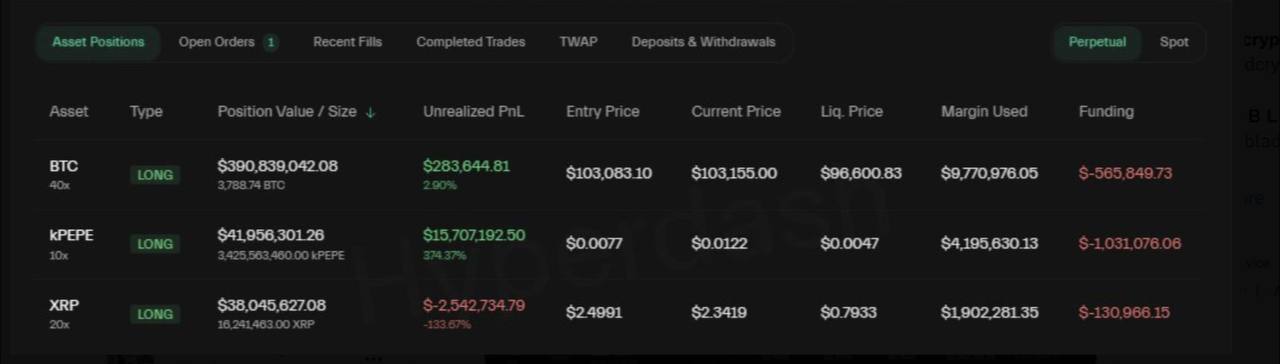Image resolution: width=1280 pixels, height=364 pixels.
Task: Click the sort arrow next to Position Value / Size
Action: (x=371, y=112)
